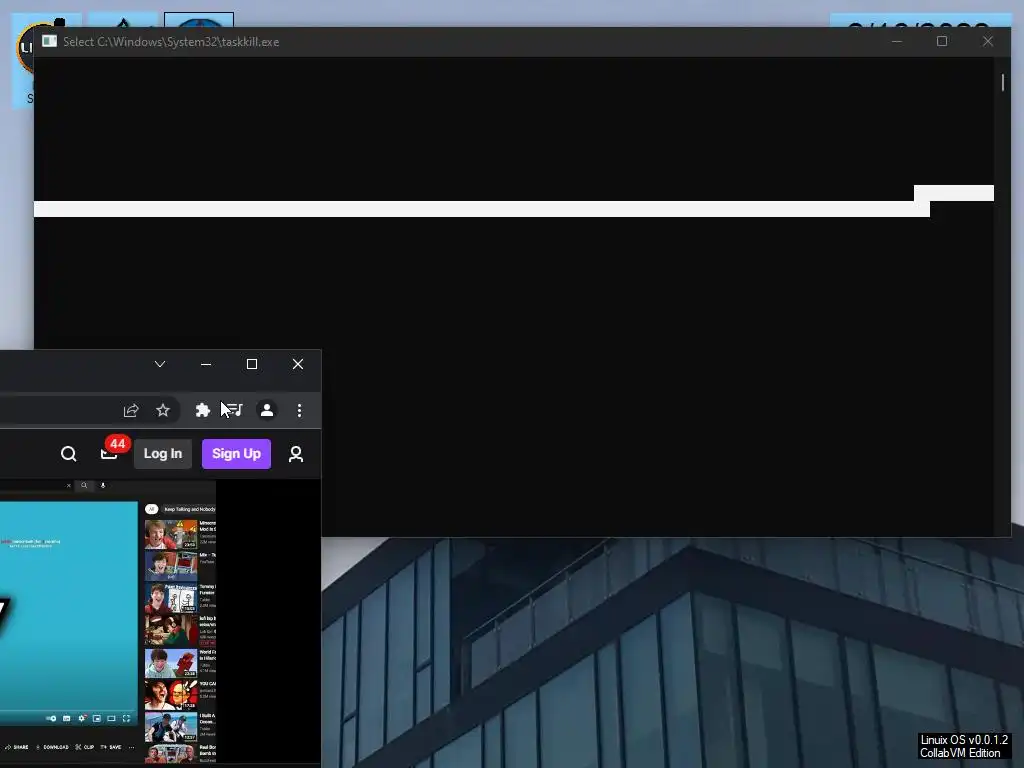This screenshot has width=1024, height=768.
Task: Open the lofi hip hop stream thumbnail
Action: [171, 631]
